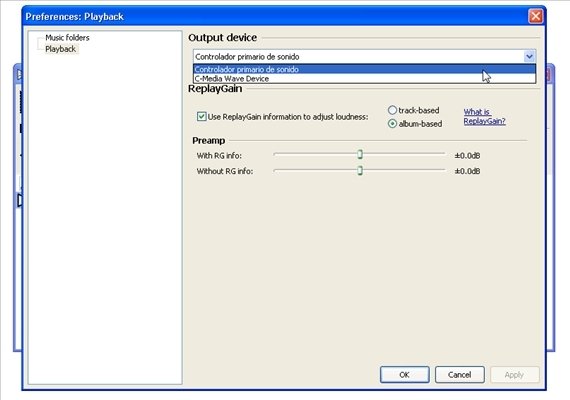The image size is (570, 400).
Task: Click the ±0.0dB value beside Without RG info
Action: [467, 171]
